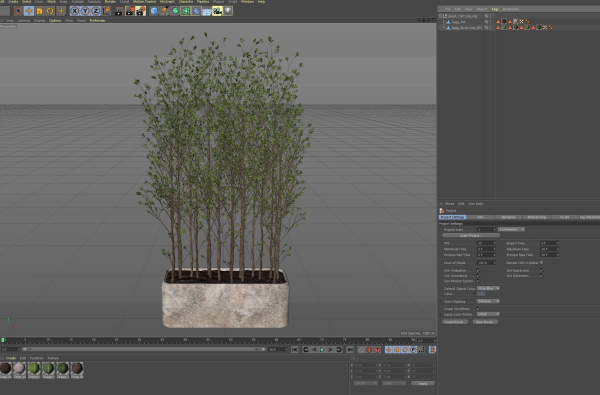Open the Tags menu in Object Manager
600x395 pixels.
point(495,9)
